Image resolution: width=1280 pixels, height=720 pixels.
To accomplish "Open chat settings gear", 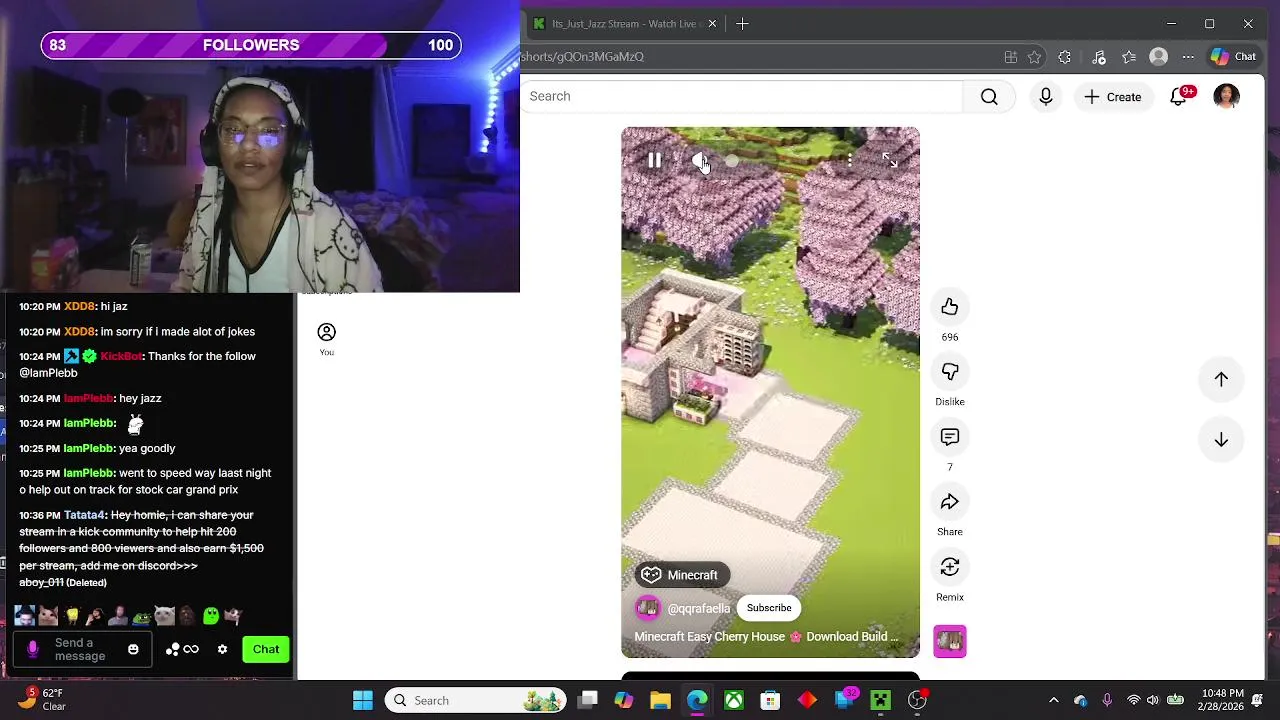I will click(x=222, y=650).
